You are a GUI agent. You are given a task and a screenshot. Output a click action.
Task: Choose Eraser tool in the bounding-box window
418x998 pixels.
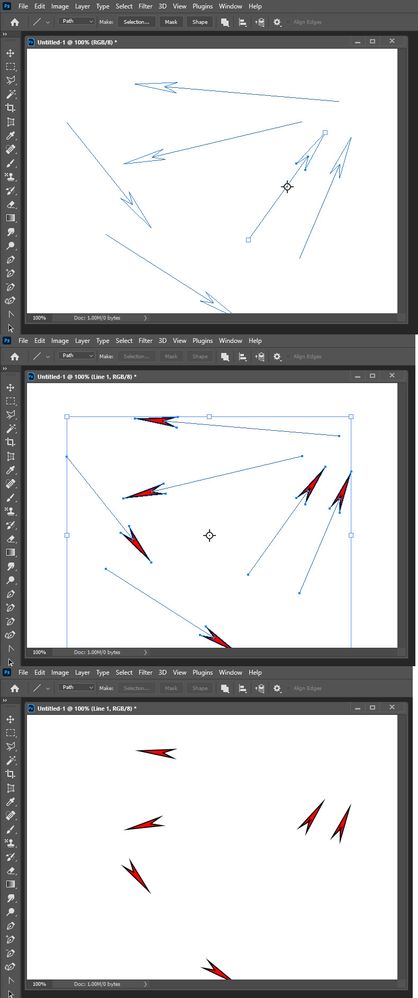(10, 539)
